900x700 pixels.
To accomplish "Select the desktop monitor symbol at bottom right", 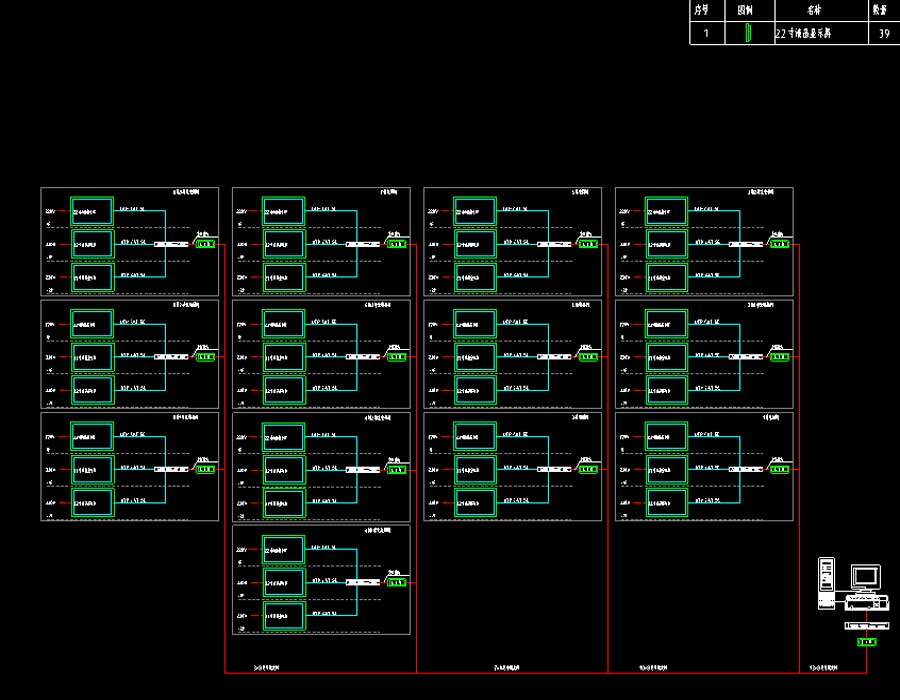I will [865, 577].
